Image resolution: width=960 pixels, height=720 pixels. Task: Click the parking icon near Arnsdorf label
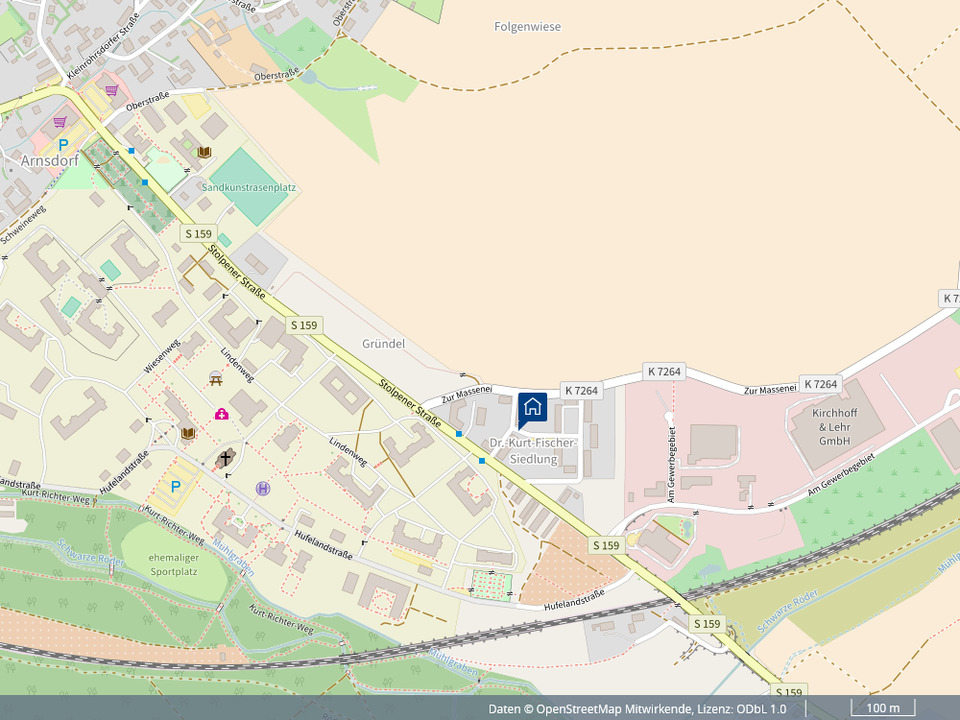[63, 145]
